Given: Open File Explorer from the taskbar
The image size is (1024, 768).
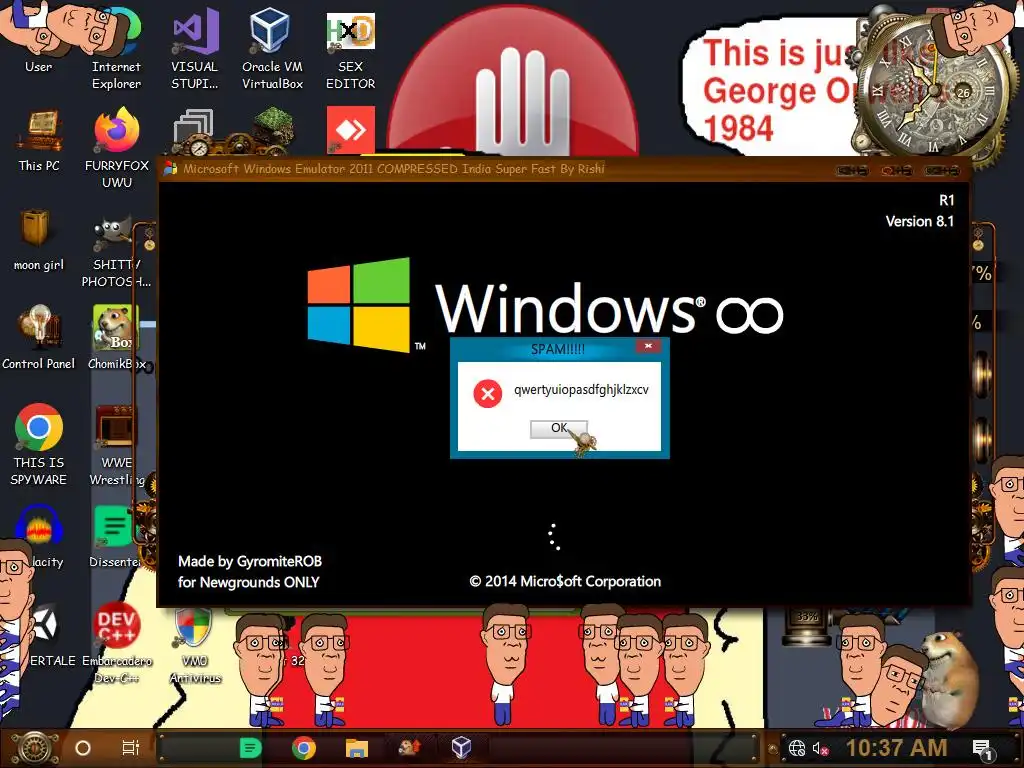Looking at the screenshot, I should (357, 748).
